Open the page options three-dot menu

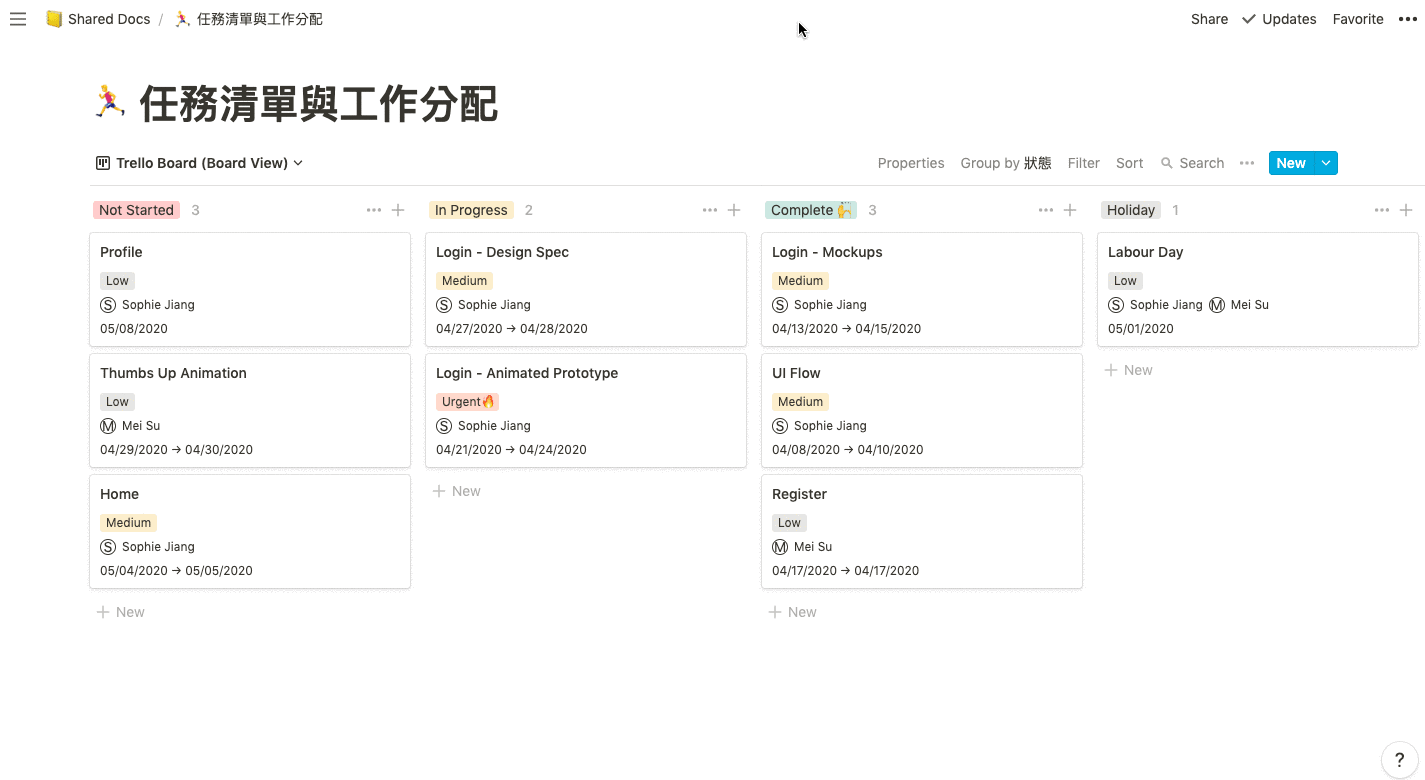pos(1407,19)
